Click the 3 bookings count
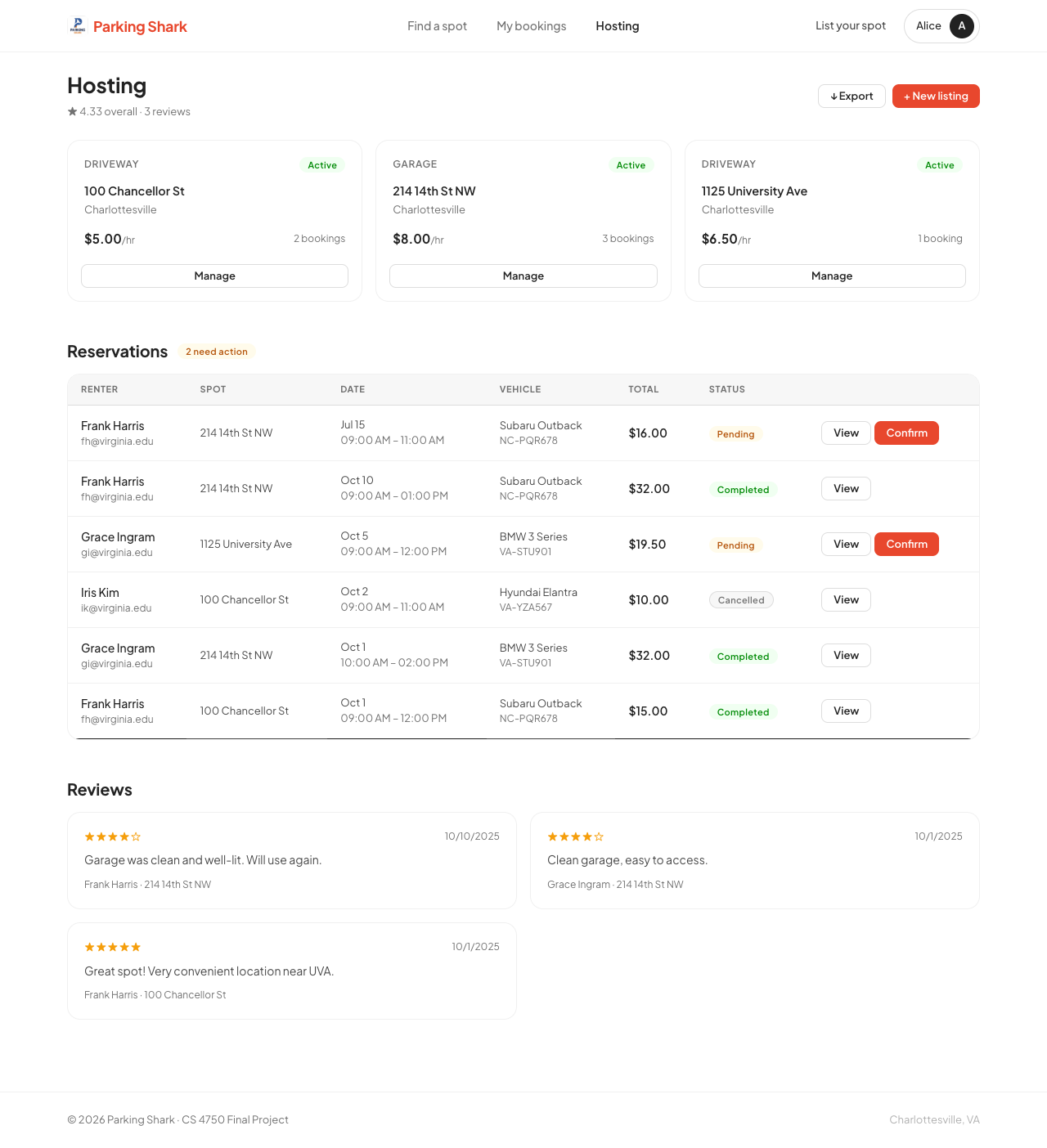Viewport: 1047px width, 1148px height. click(628, 239)
